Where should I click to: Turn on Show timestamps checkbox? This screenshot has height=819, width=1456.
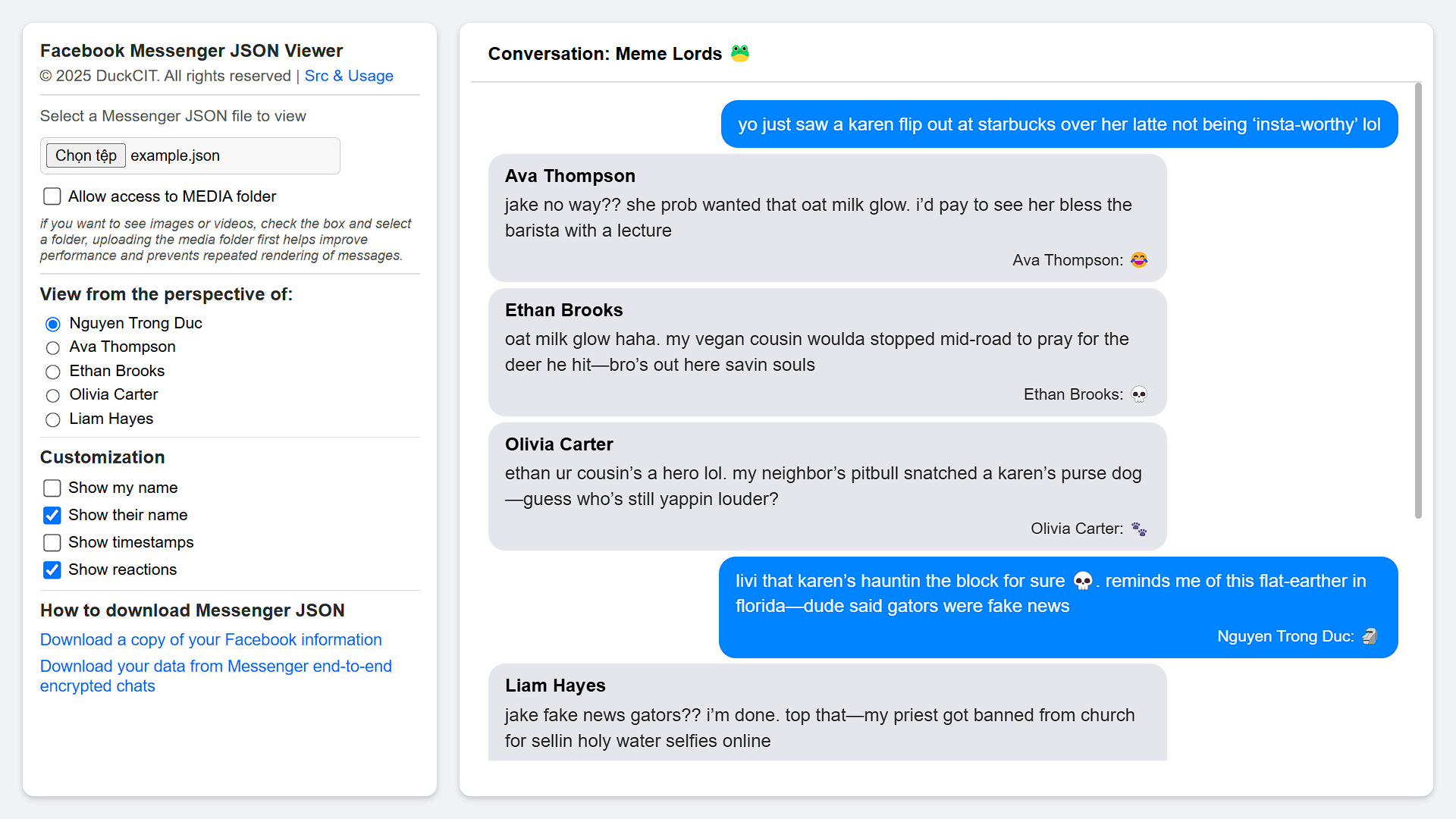(52, 542)
